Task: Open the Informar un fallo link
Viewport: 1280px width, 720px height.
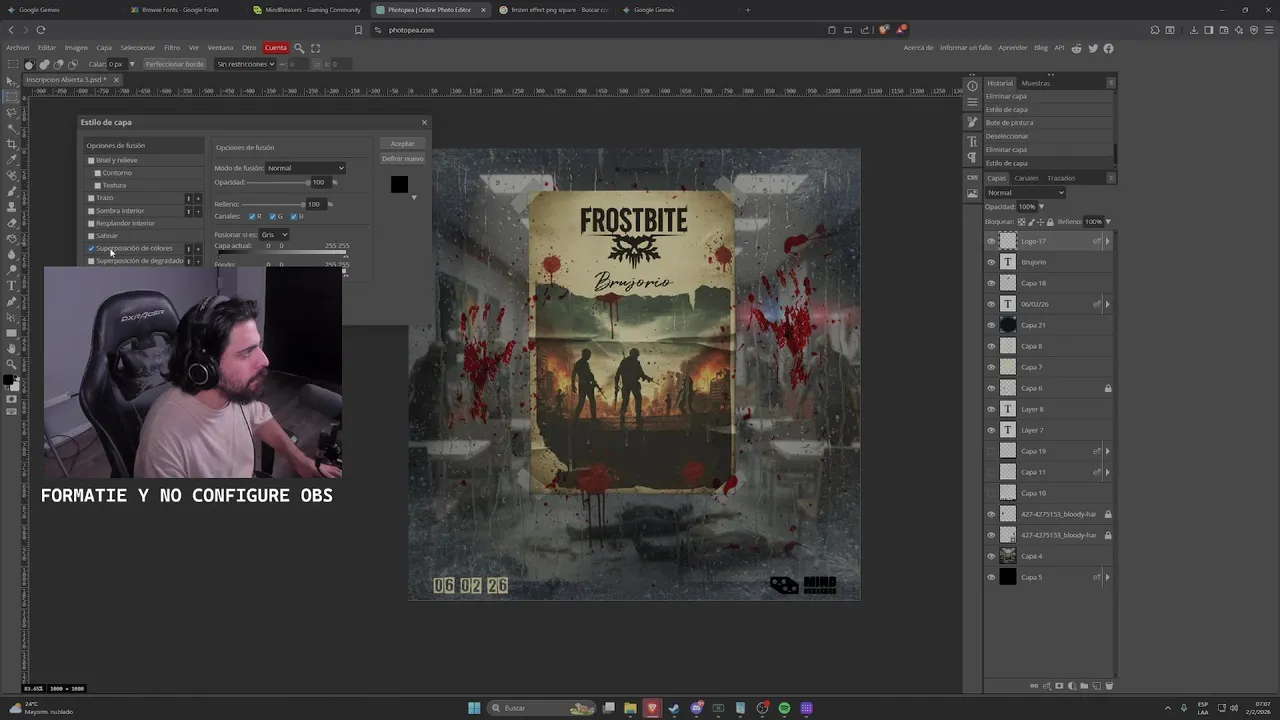Action: pyautogui.click(x=966, y=48)
